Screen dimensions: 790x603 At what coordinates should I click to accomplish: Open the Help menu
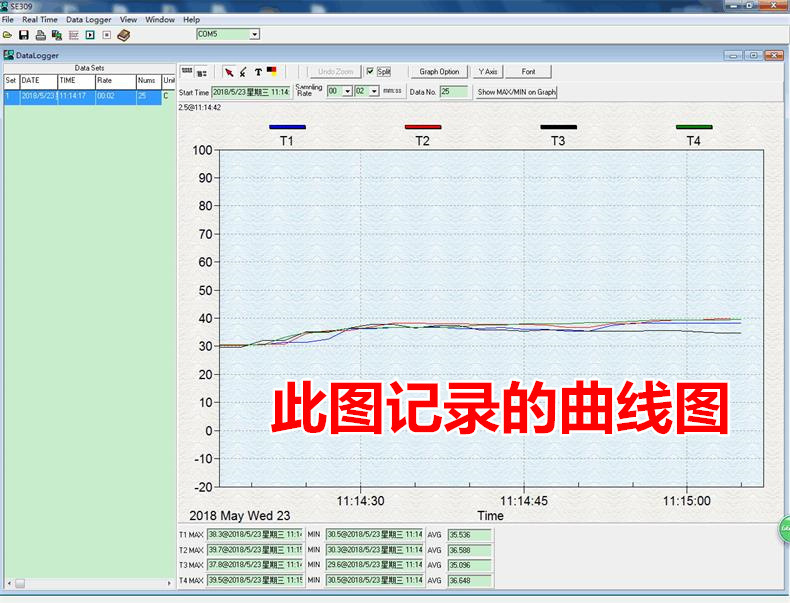191,19
